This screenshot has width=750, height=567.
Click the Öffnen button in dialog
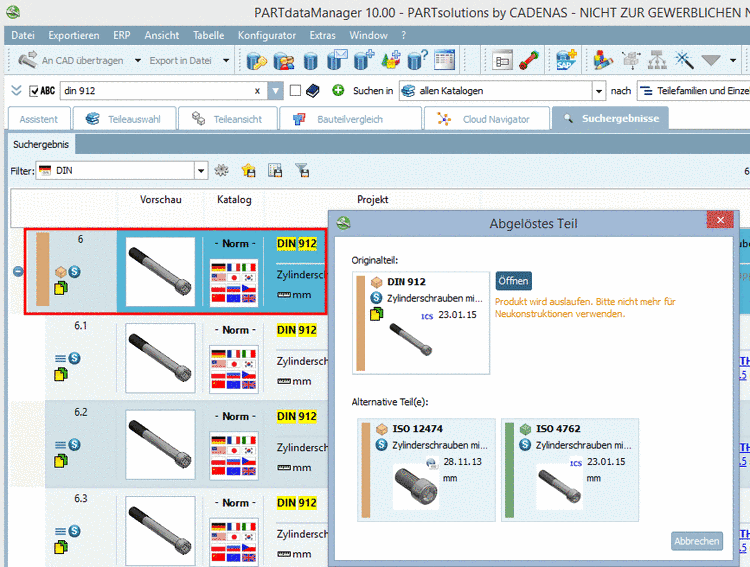click(x=513, y=281)
